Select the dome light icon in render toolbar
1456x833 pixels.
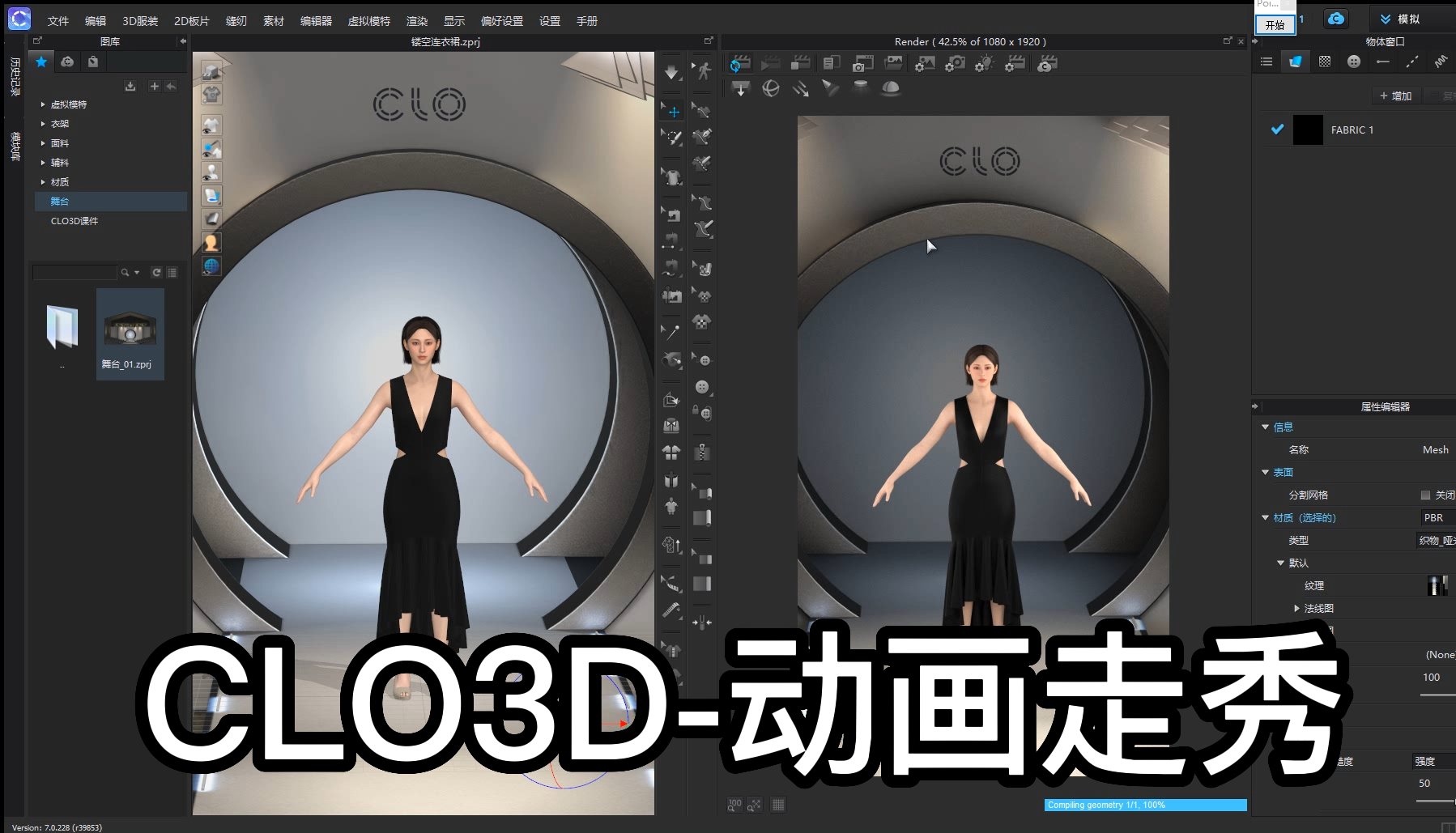[891, 88]
